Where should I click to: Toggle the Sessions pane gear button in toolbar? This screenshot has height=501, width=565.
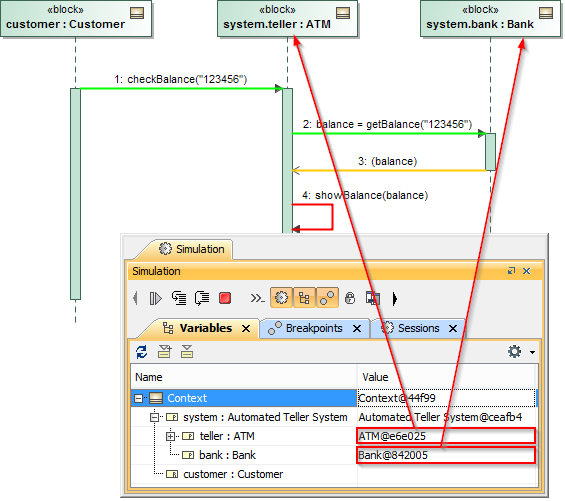(x=281, y=298)
